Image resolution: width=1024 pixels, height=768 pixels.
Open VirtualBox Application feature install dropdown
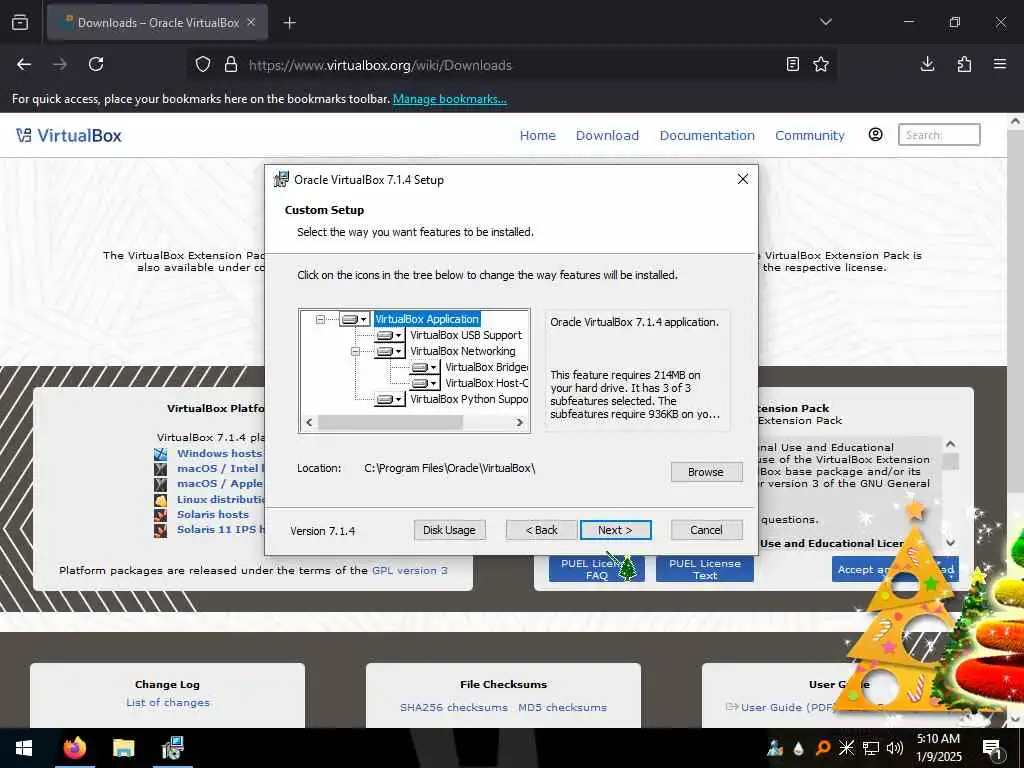click(x=355, y=319)
